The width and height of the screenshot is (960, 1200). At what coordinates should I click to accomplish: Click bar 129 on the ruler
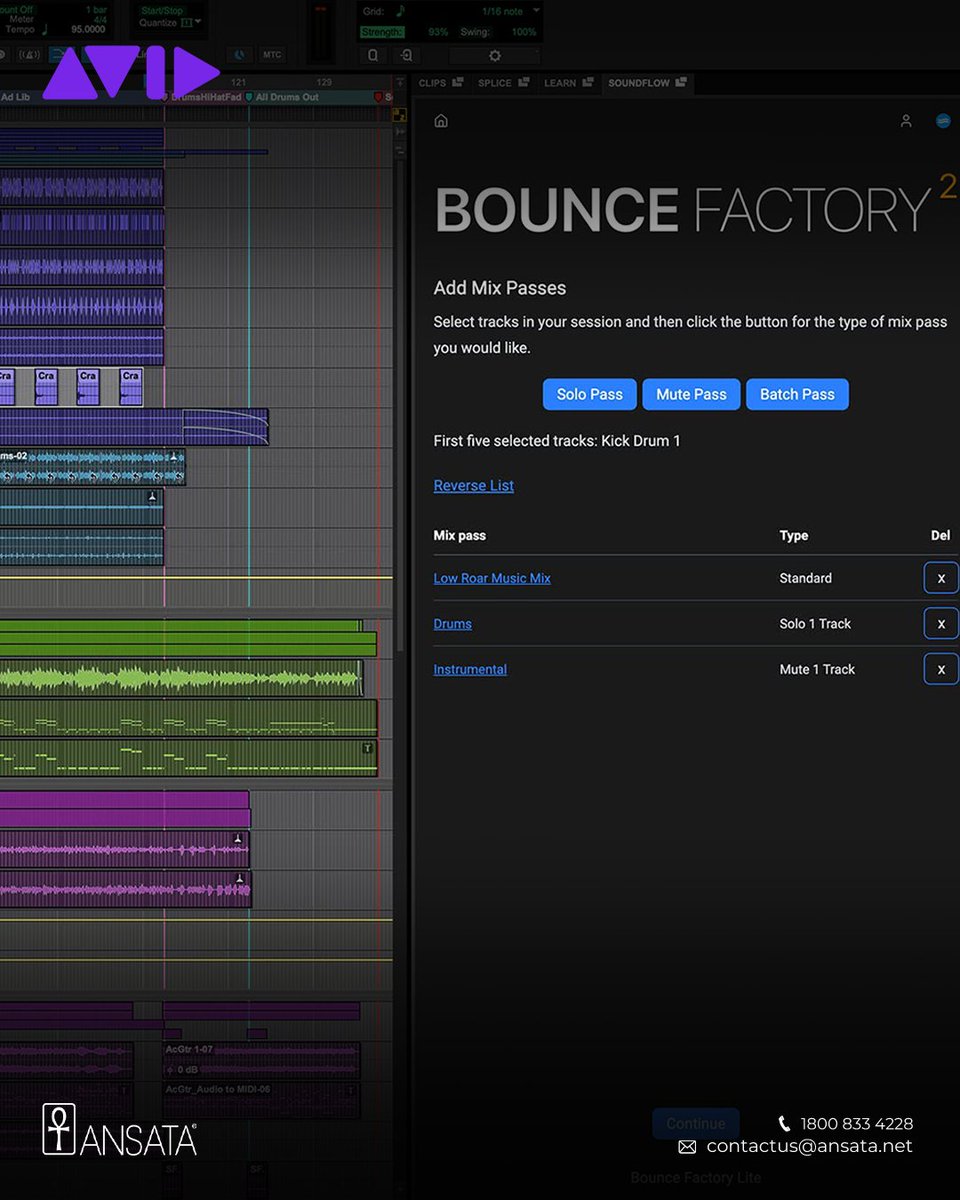click(324, 82)
